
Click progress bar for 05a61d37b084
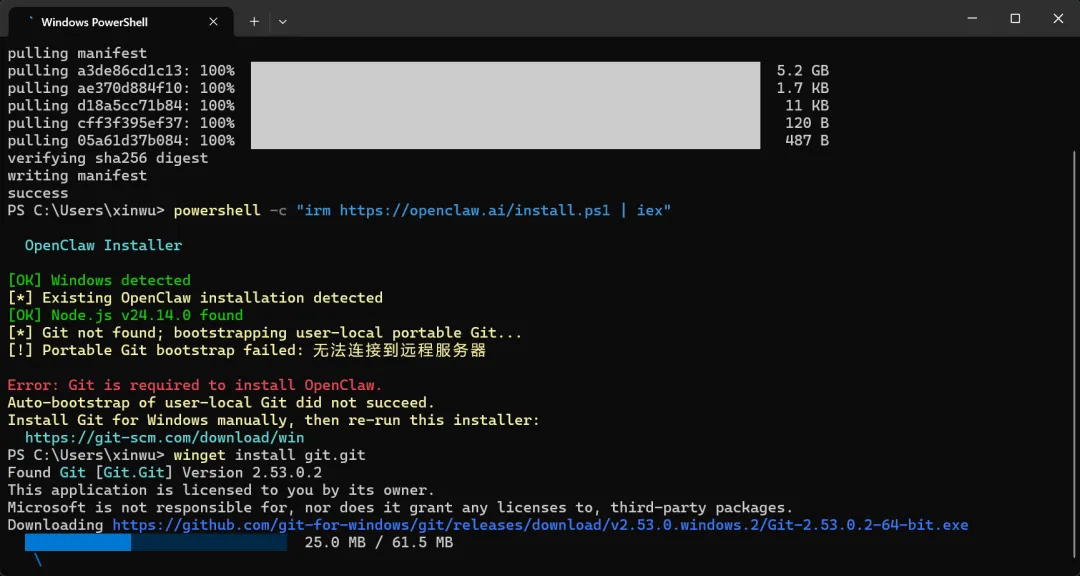tap(505, 141)
